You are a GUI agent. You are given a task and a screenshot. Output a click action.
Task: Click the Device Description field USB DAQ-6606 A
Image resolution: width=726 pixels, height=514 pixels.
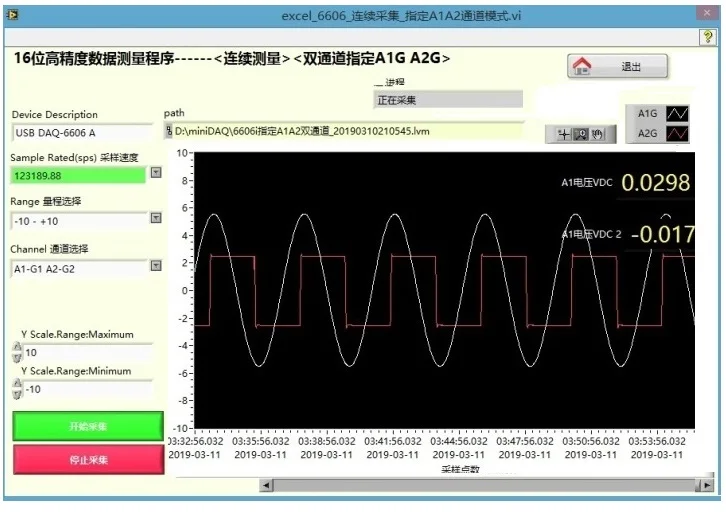pos(82,133)
